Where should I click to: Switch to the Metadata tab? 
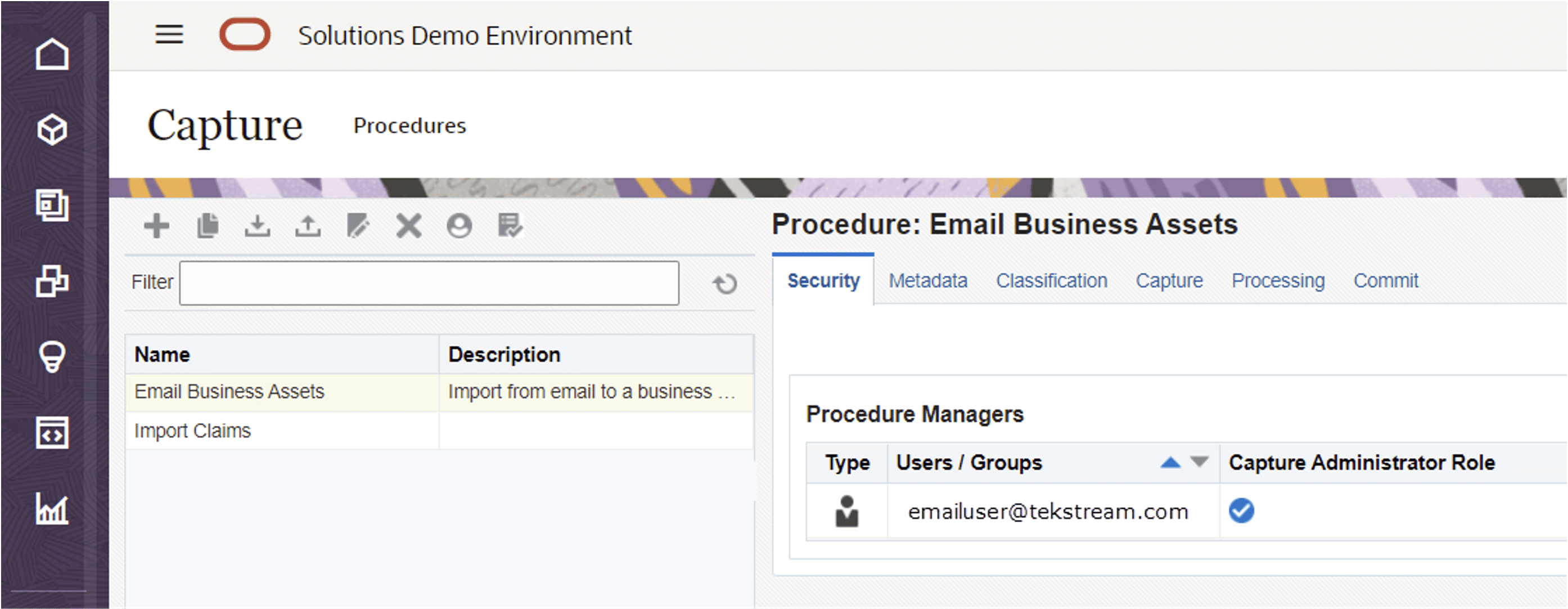(927, 281)
